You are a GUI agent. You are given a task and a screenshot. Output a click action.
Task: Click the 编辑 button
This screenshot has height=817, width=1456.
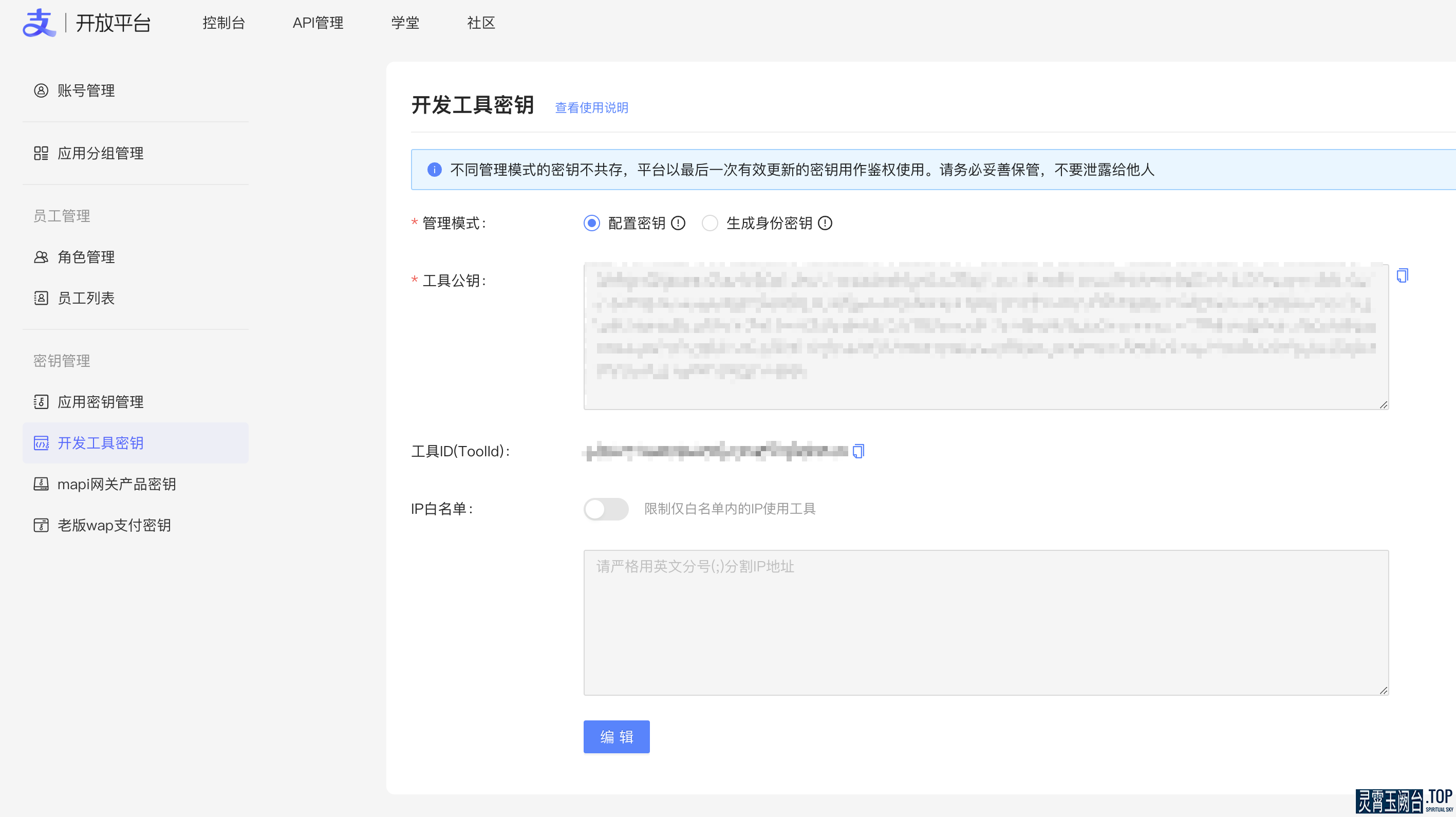tap(616, 737)
